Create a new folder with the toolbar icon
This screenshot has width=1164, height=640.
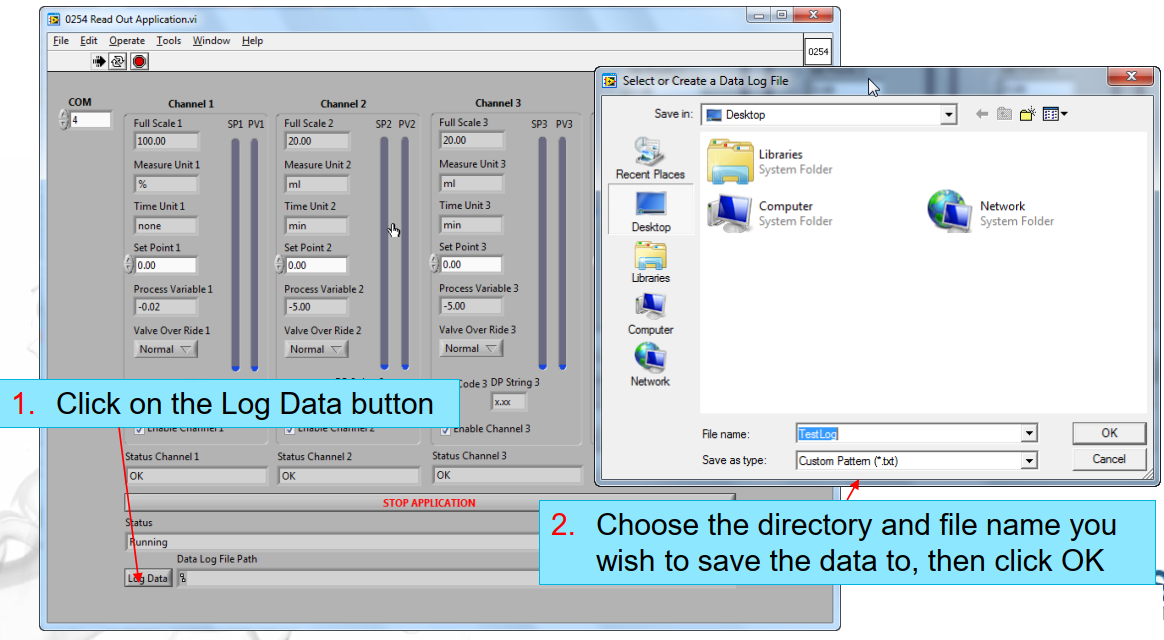(x=1028, y=113)
